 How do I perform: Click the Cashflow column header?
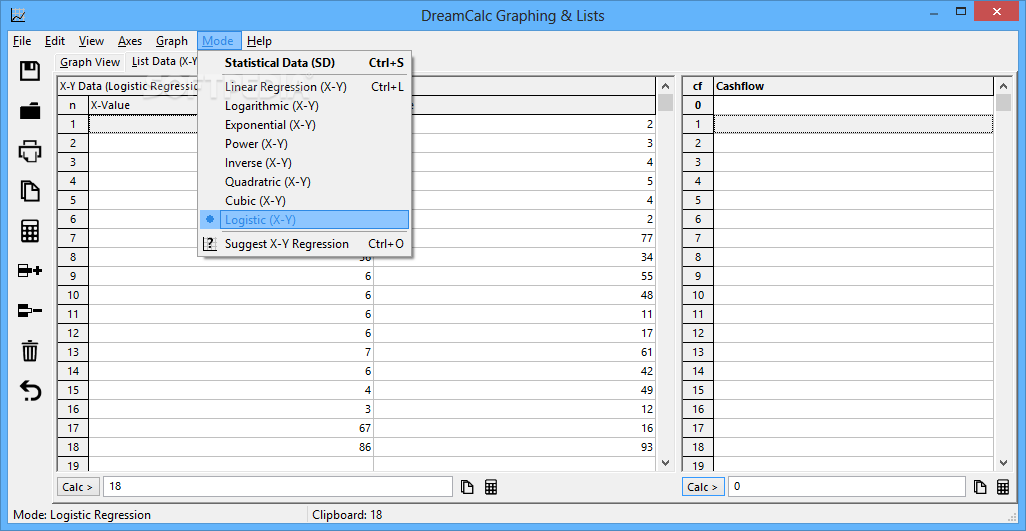853,86
